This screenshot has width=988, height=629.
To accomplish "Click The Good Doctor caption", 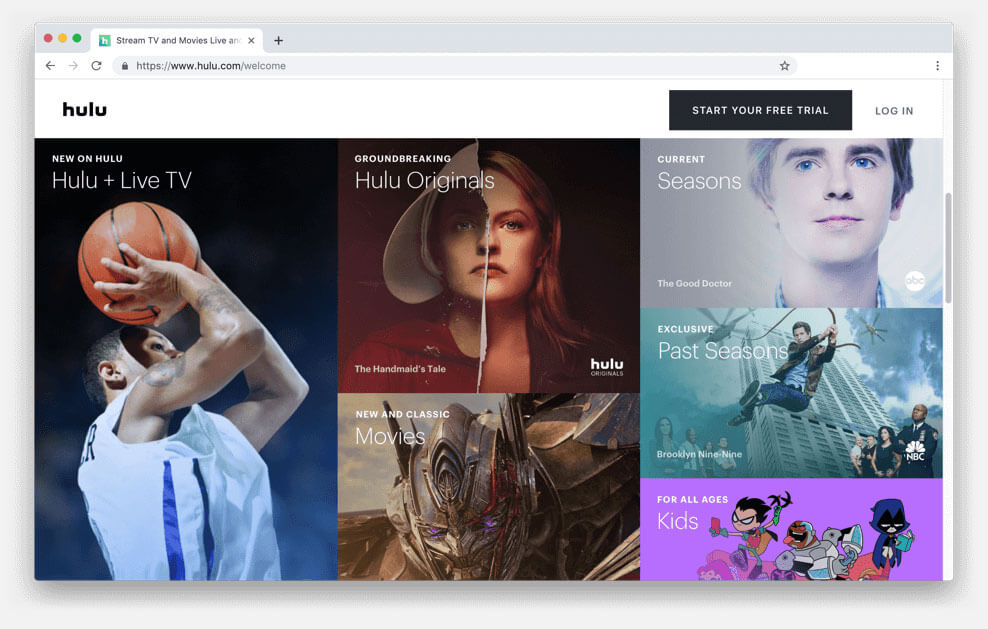I will (x=694, y=284).
